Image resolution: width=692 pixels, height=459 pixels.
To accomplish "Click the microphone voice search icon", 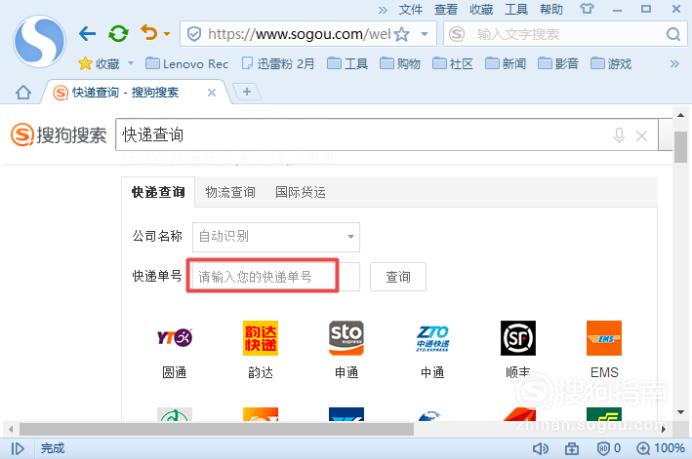I will (619, 135).
